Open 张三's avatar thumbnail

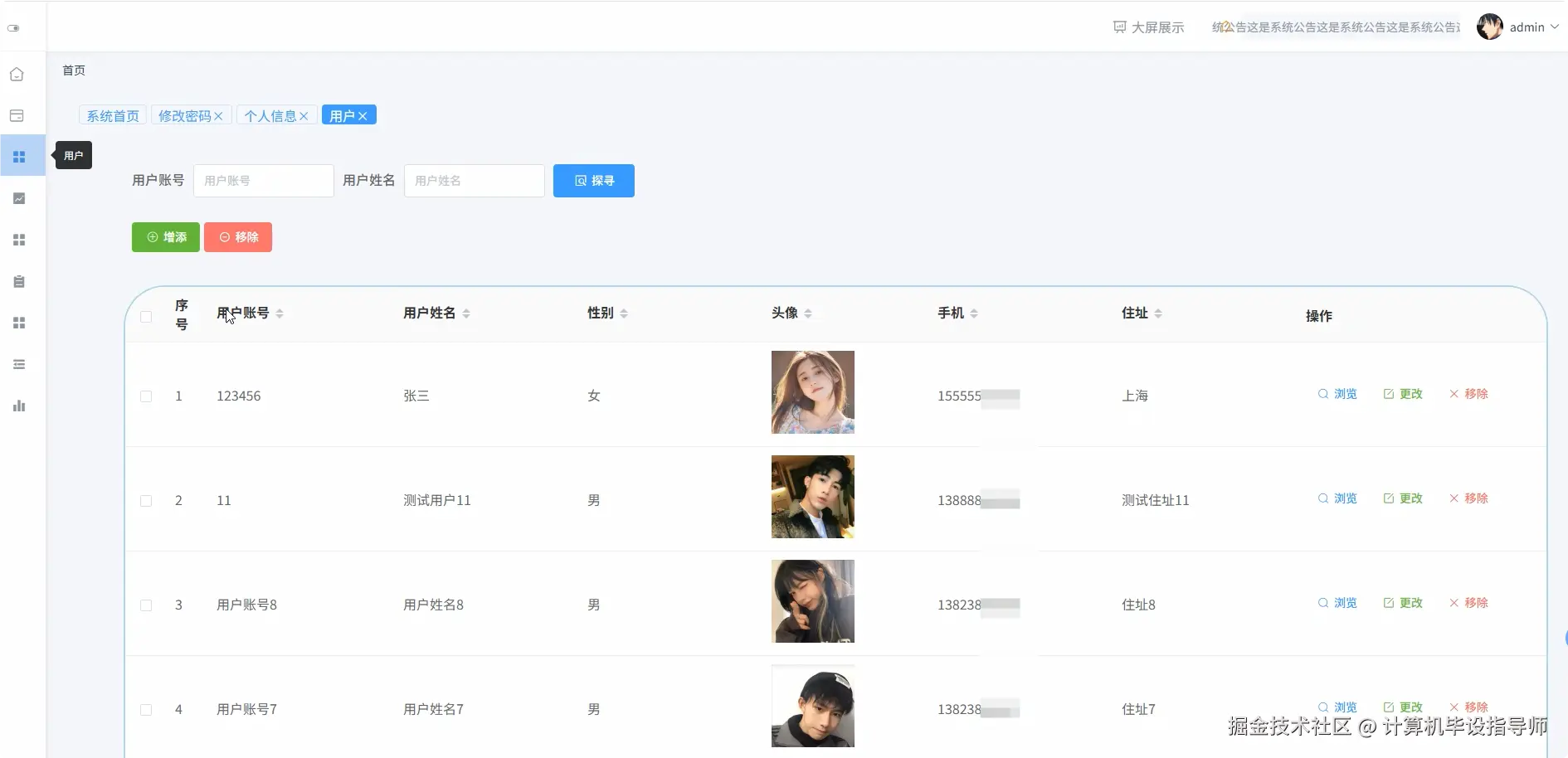point(813,392)
